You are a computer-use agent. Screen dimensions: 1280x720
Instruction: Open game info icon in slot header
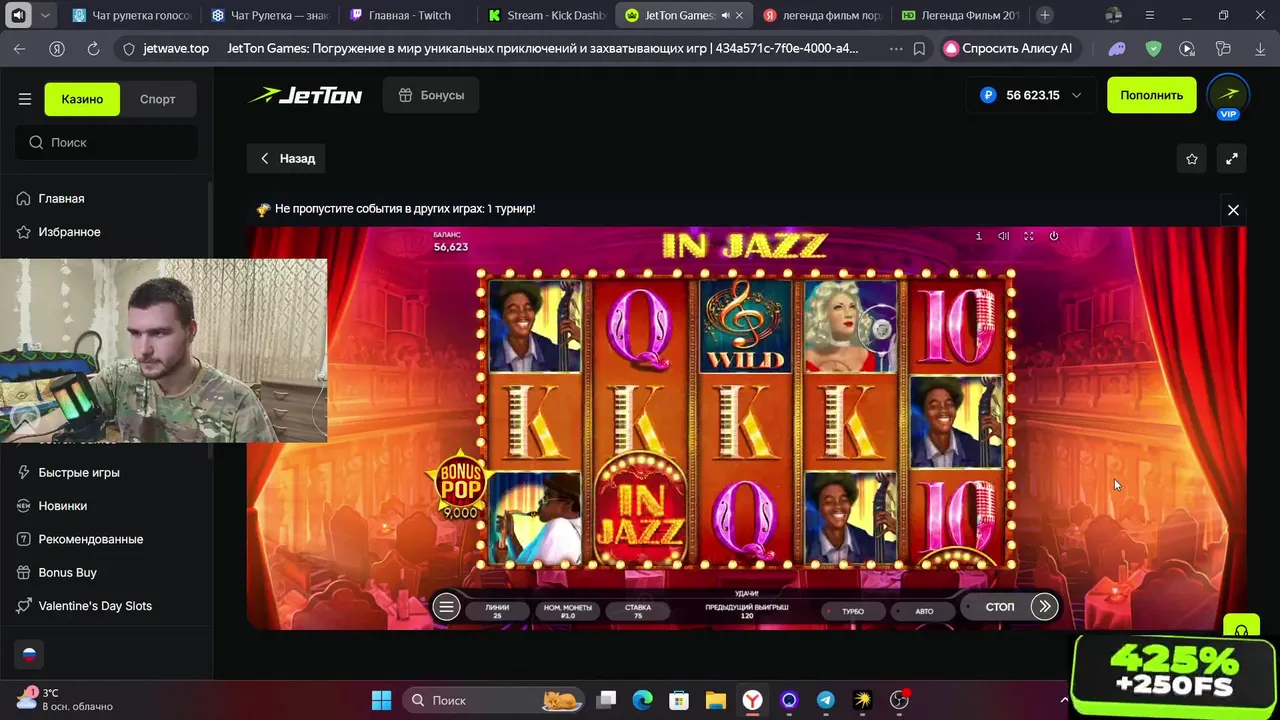(x=978, y=236)
